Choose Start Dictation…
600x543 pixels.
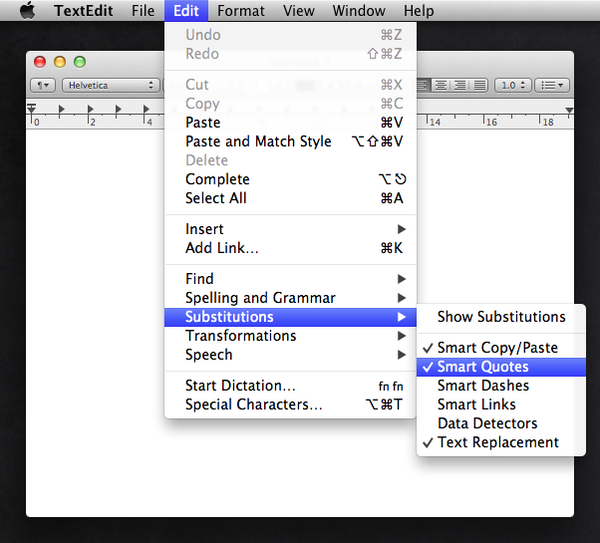(x=290, y=385)
